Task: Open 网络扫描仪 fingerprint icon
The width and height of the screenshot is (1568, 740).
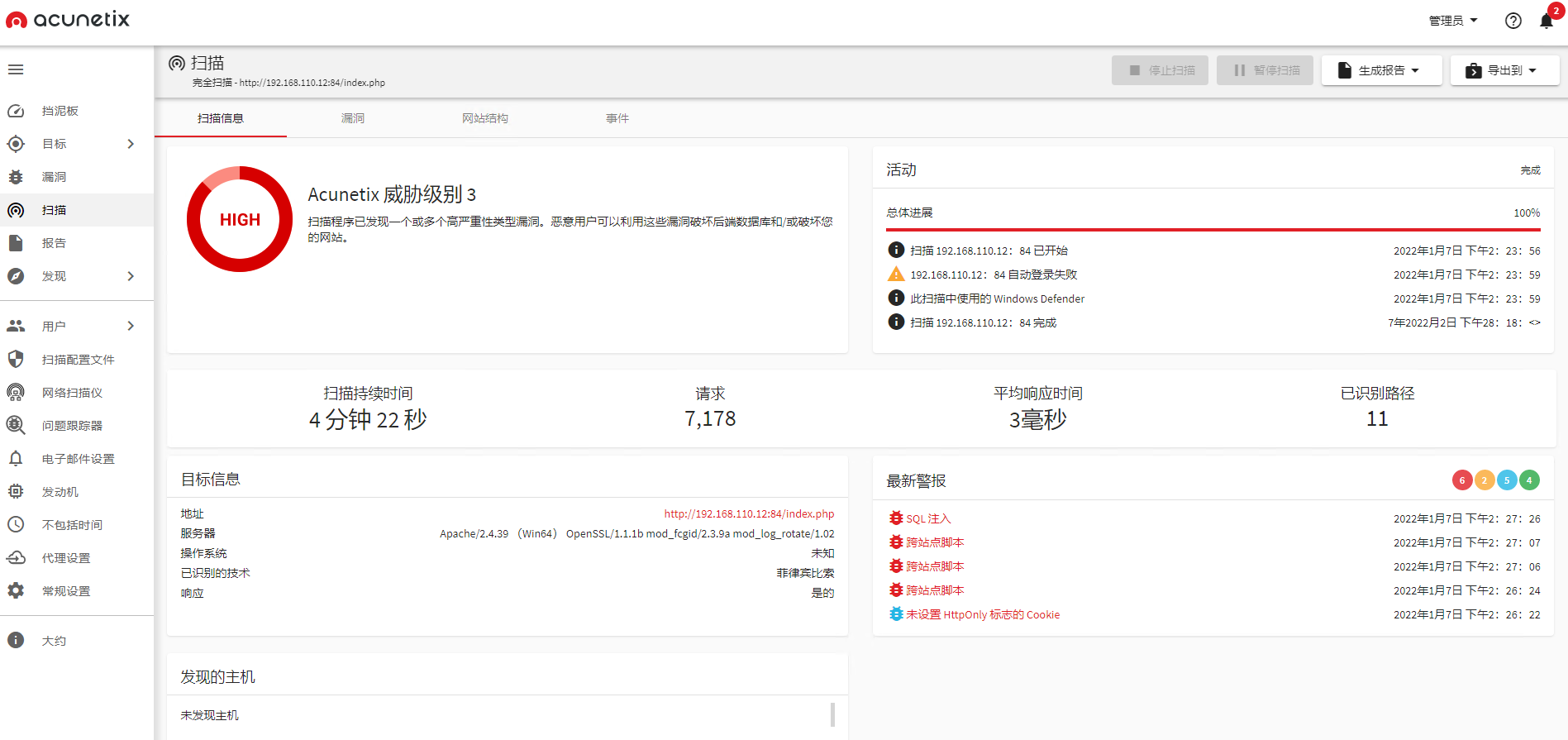Action: (16, 392)
